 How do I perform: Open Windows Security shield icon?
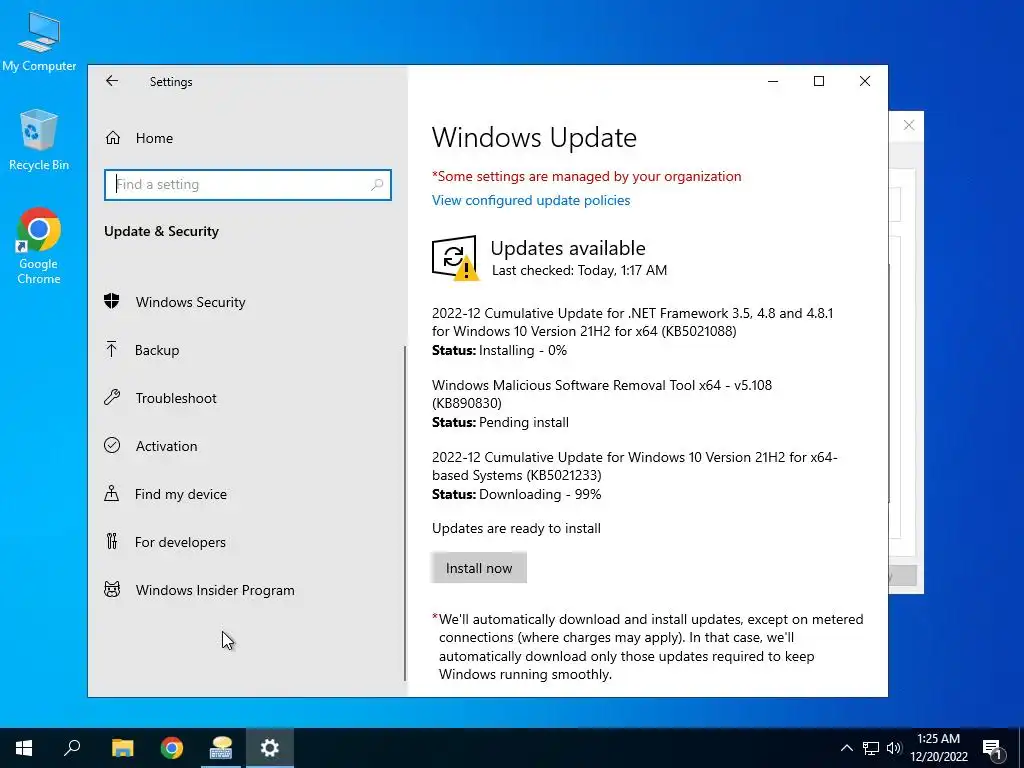click(112, 301)
